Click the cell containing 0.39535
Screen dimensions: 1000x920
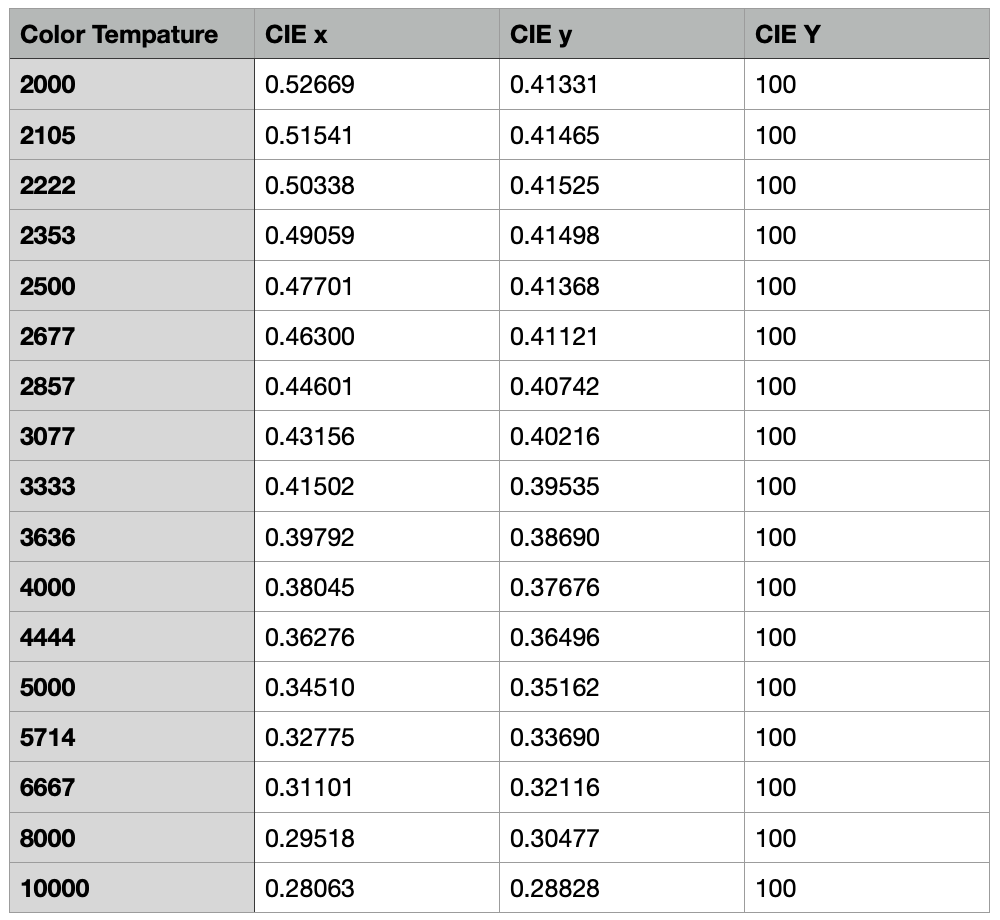554,487
